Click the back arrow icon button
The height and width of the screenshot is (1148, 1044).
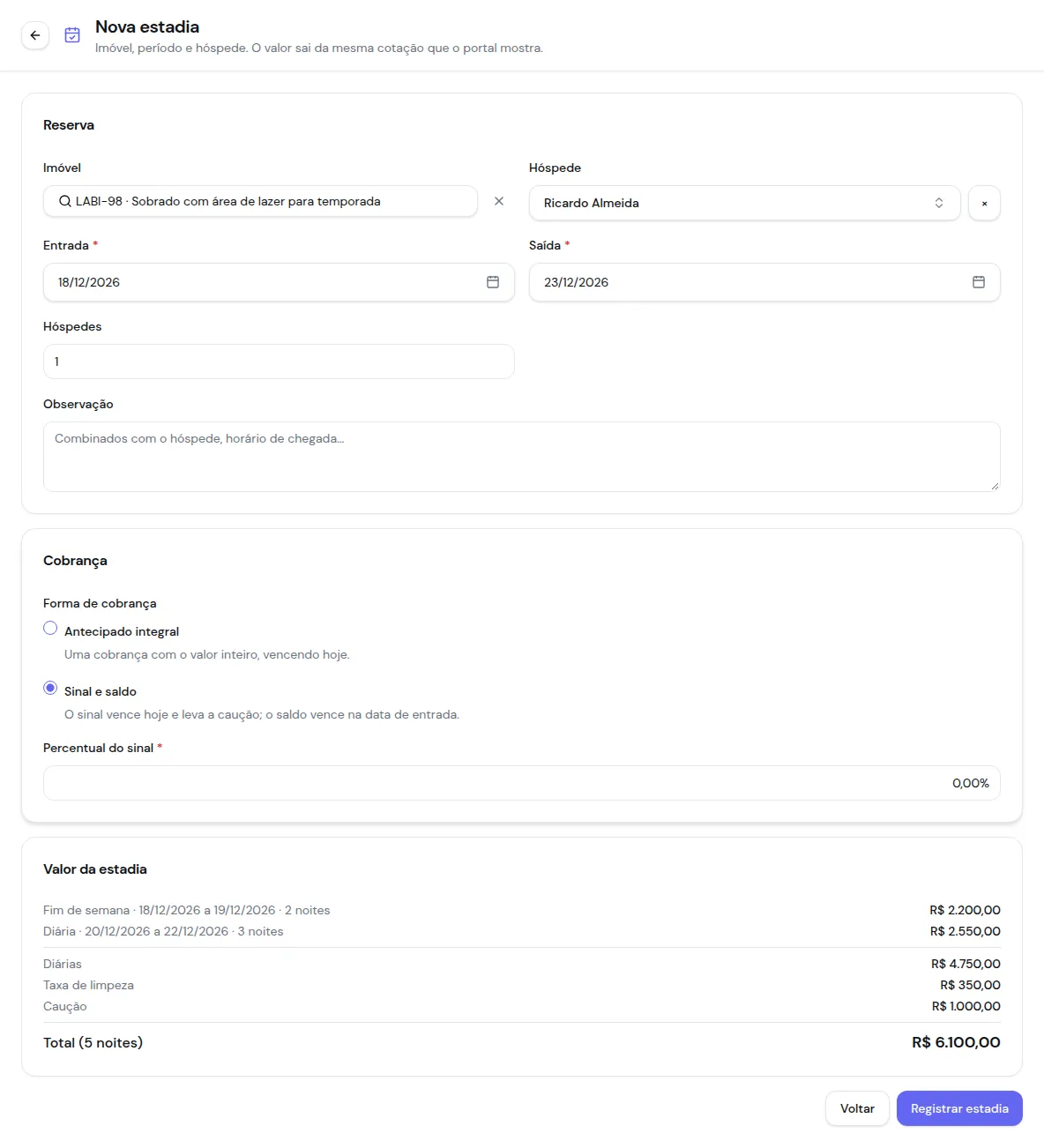35,35
